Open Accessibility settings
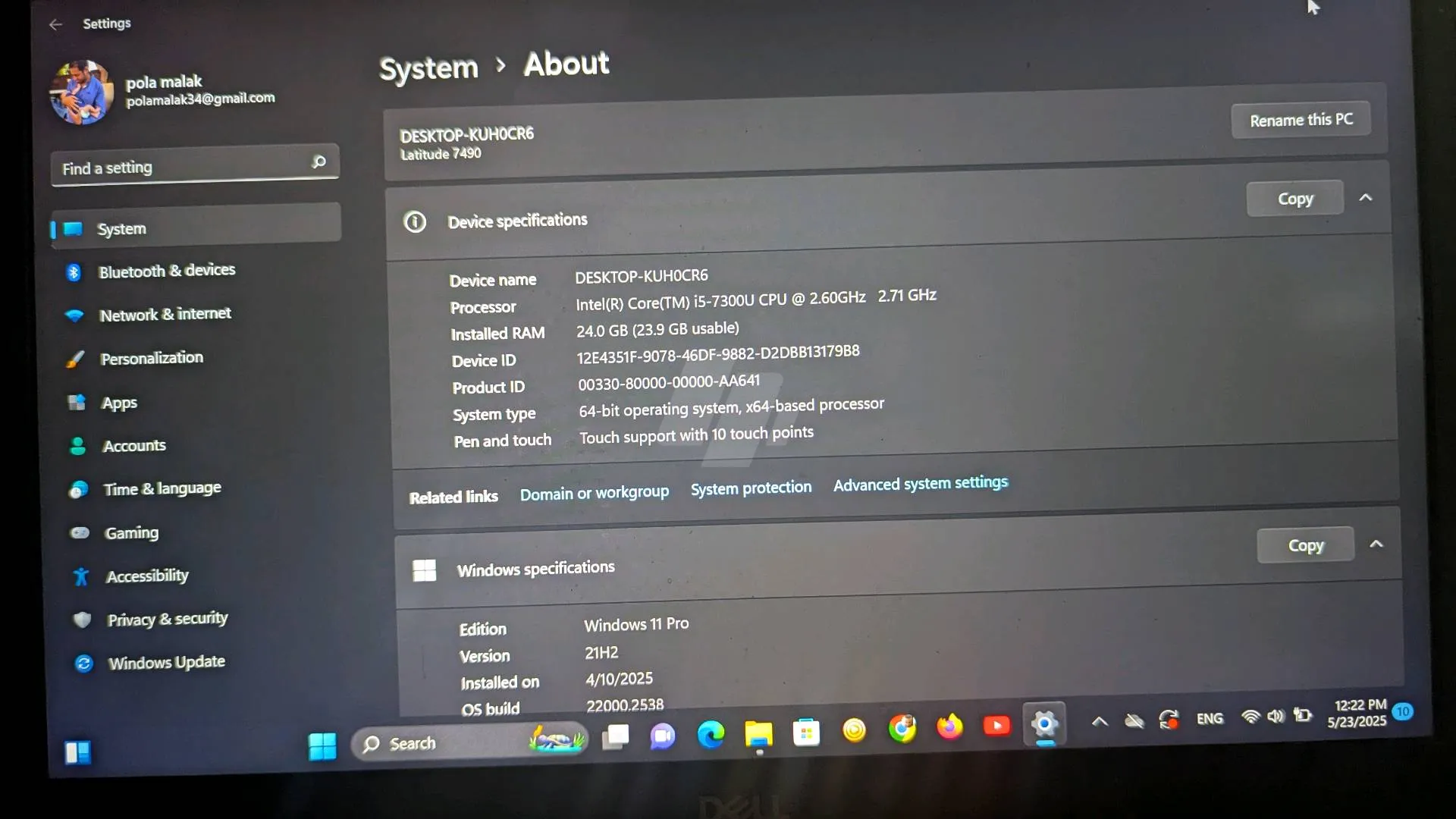Image resolution: width=1456 pixels, height=819 pixels. coord(147,576)
